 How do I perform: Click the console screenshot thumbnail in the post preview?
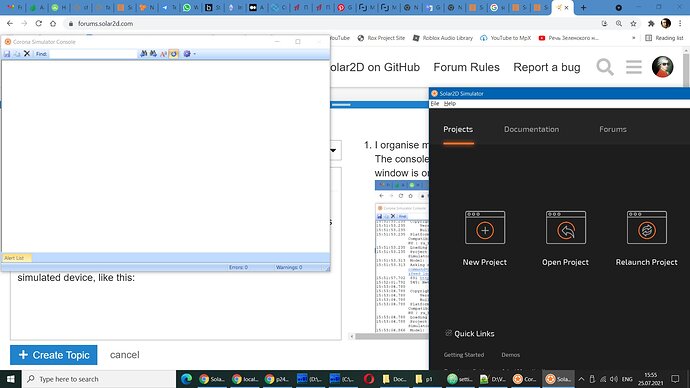click(402, 256)
